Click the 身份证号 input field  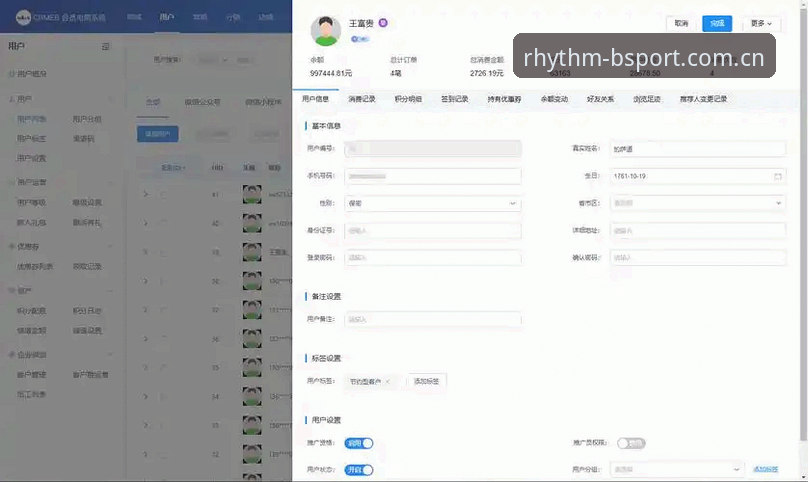click(x=433, y=230)
